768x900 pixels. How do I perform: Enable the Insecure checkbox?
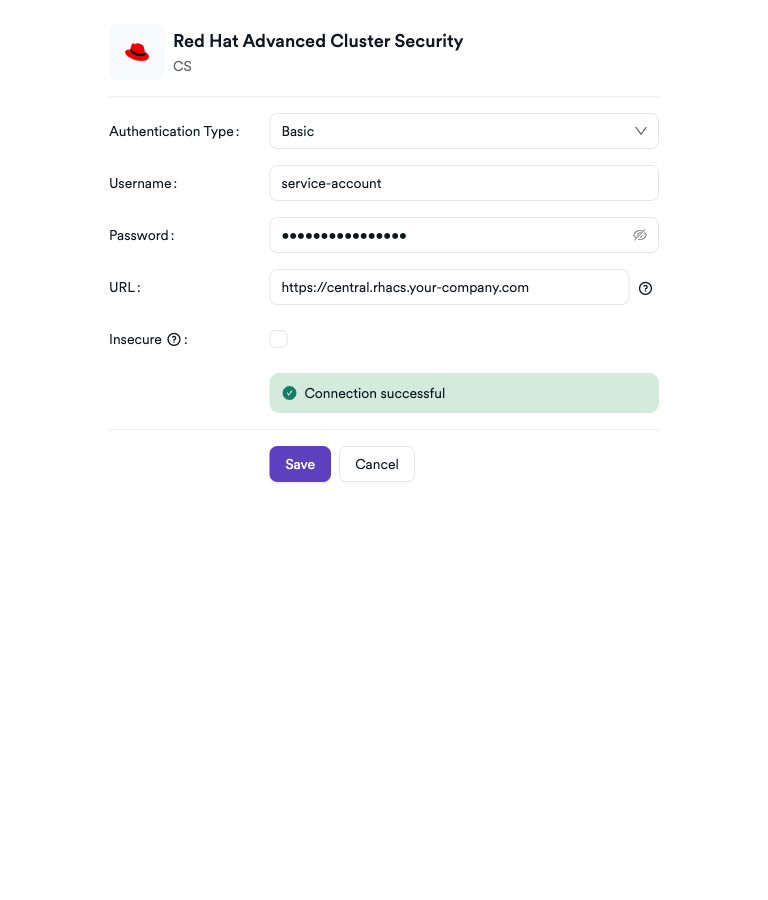click(x=278, y=339)
